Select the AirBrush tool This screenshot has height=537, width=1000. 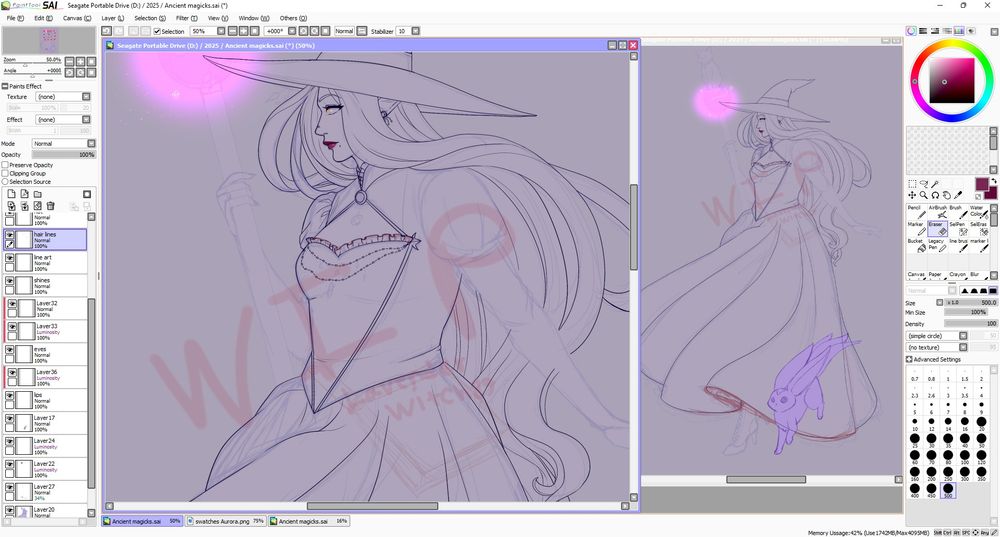tap(938, 212)
